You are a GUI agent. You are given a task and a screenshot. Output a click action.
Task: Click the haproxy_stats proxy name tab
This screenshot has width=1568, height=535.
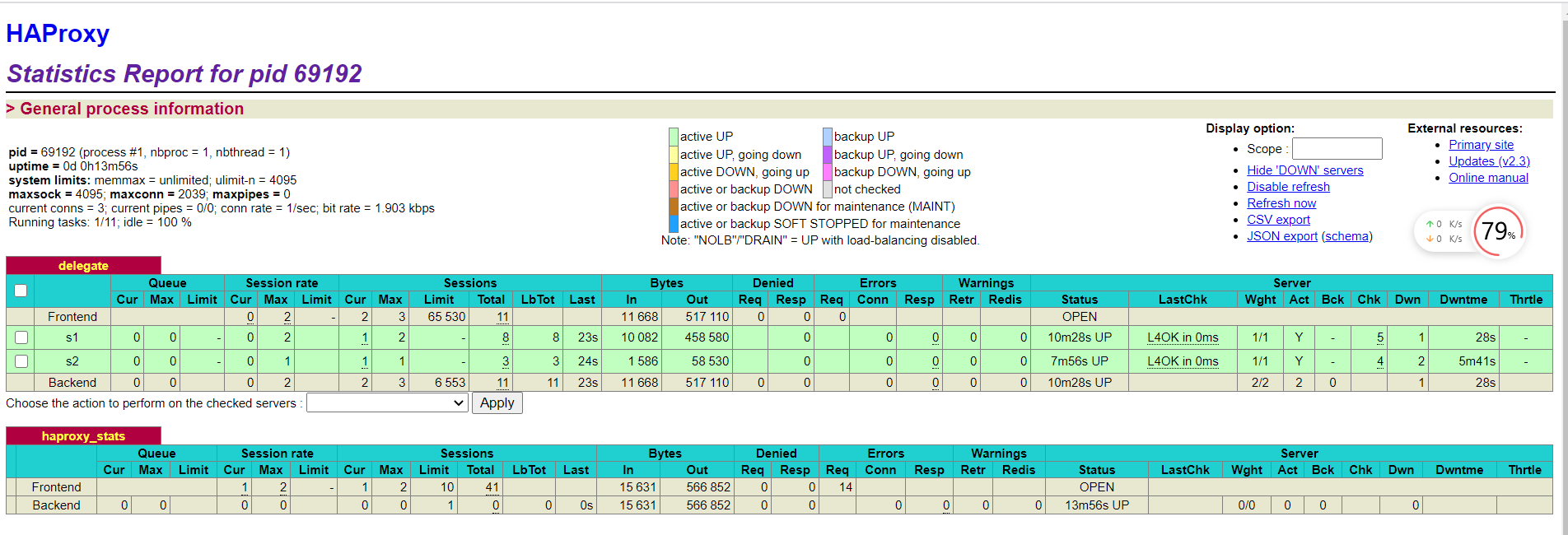83,435
